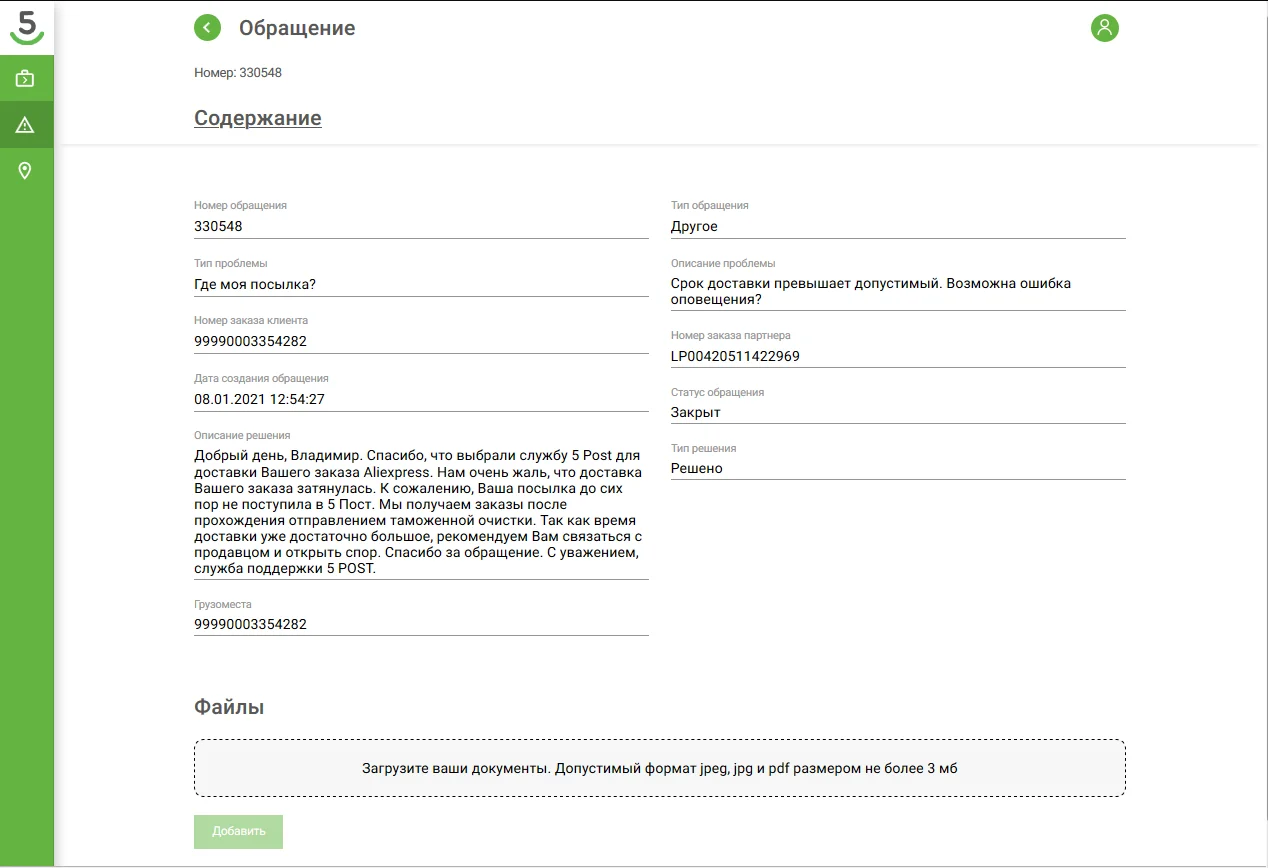Open the user profile icon
1268x868 pixels.
point(1104,28)
